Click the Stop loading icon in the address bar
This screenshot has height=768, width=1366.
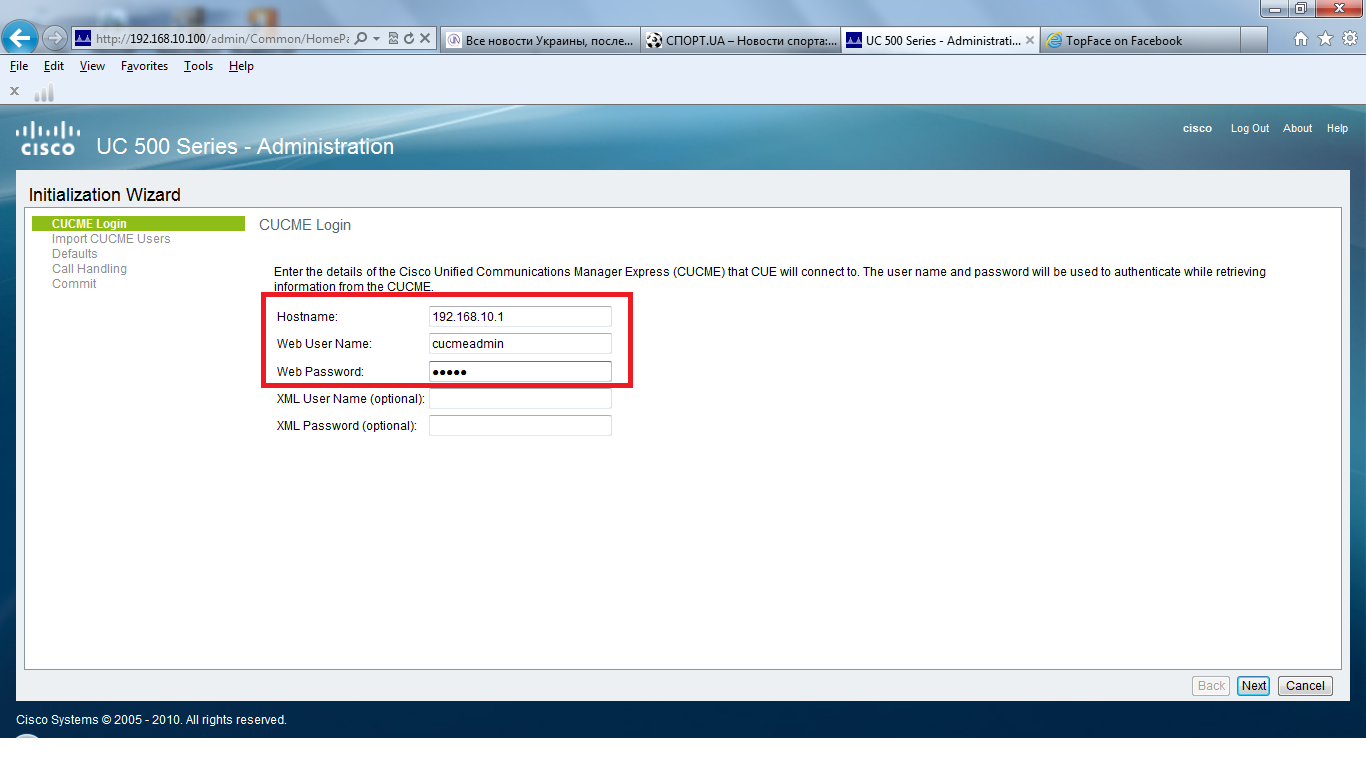tap(424, 36)
